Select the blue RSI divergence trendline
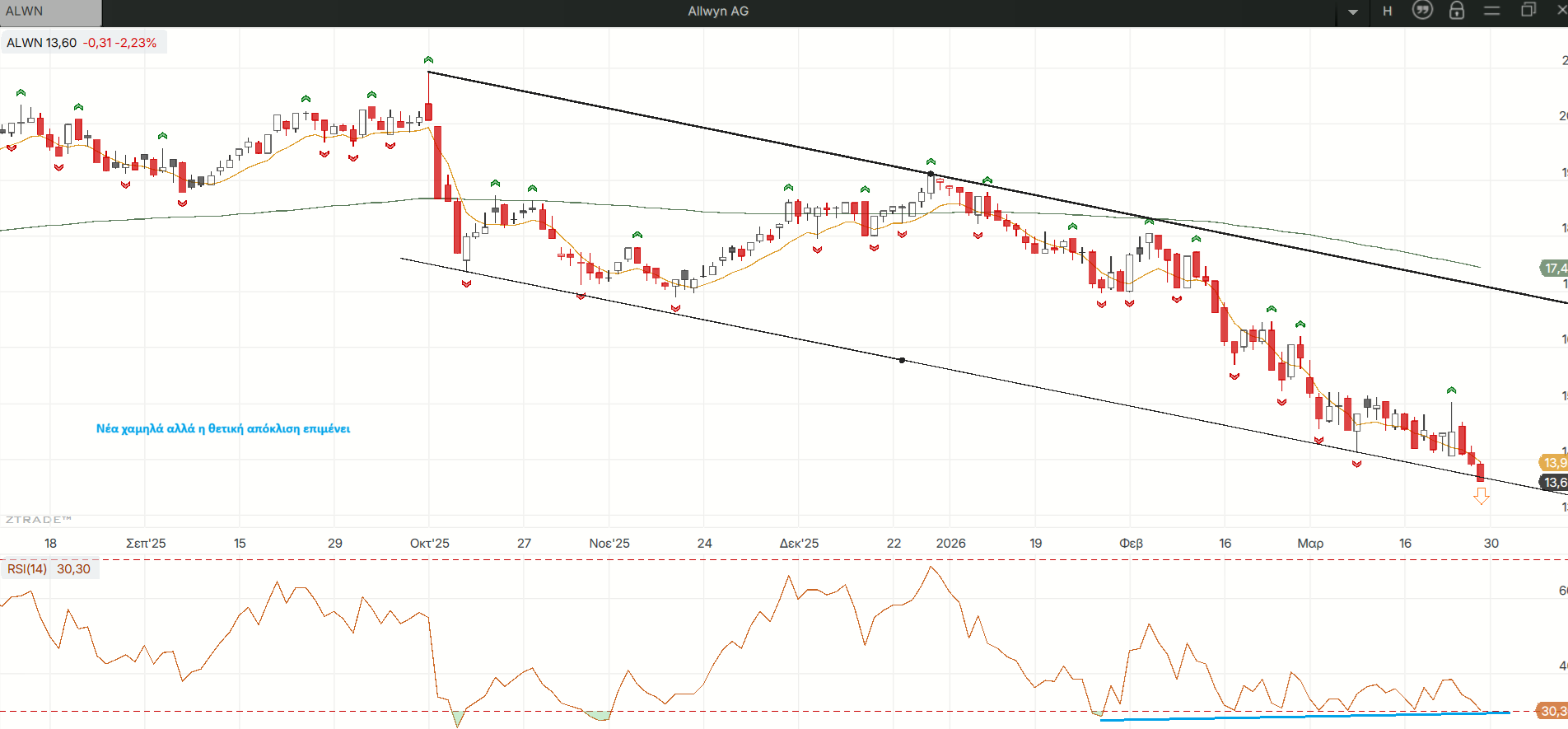Screen dimensions: 1568x729 tap(1301, 717)
